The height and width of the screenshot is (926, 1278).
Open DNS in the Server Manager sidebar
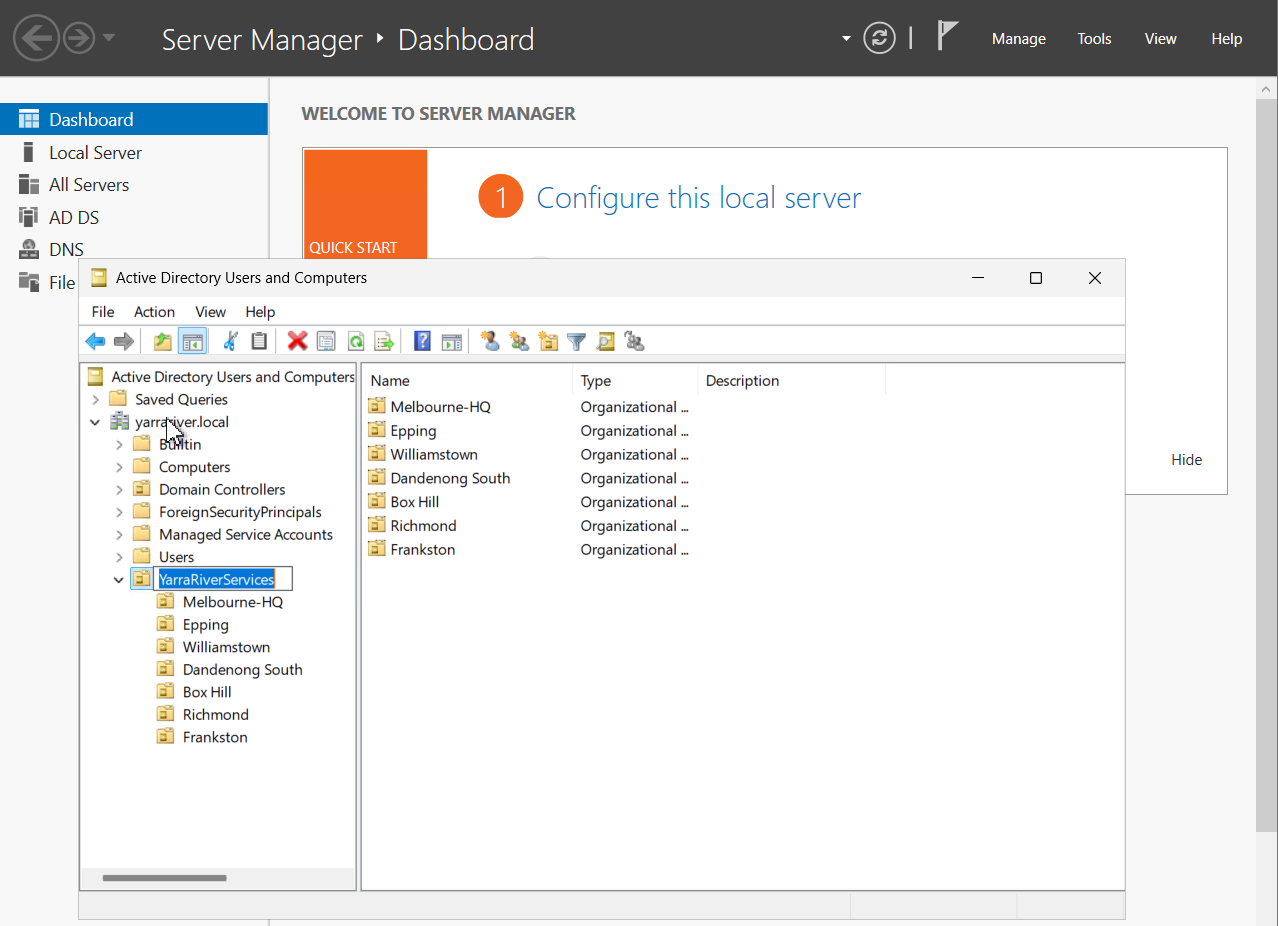coord(134,249)
